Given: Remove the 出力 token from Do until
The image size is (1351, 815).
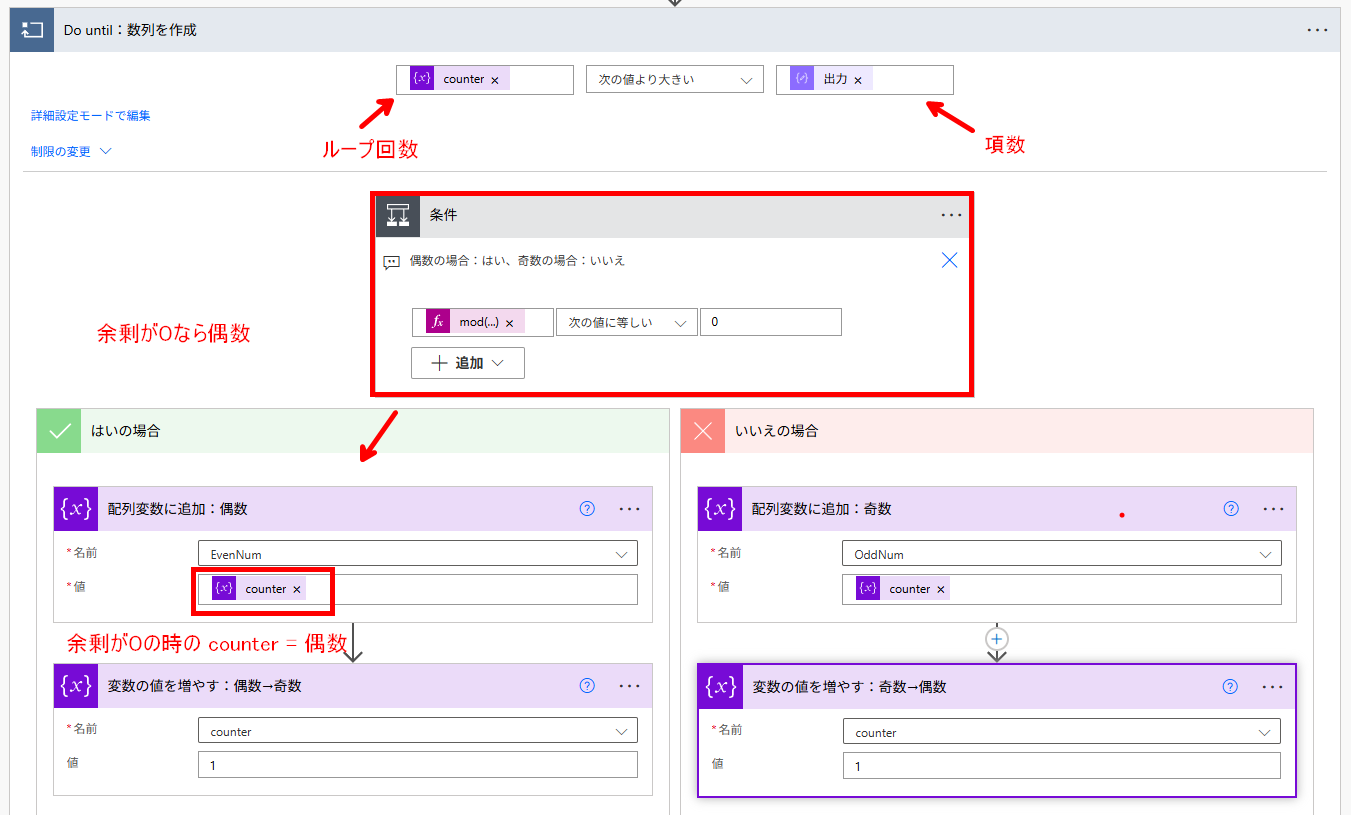Looking at the screenshot, I should tap(857, 80).
